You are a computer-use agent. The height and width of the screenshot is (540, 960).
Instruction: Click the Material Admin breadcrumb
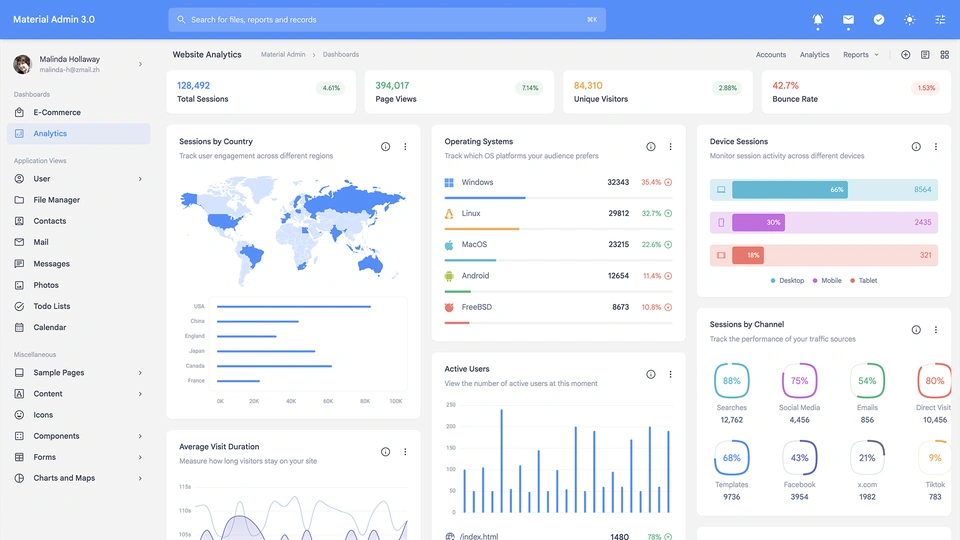[x=283, y=54]
